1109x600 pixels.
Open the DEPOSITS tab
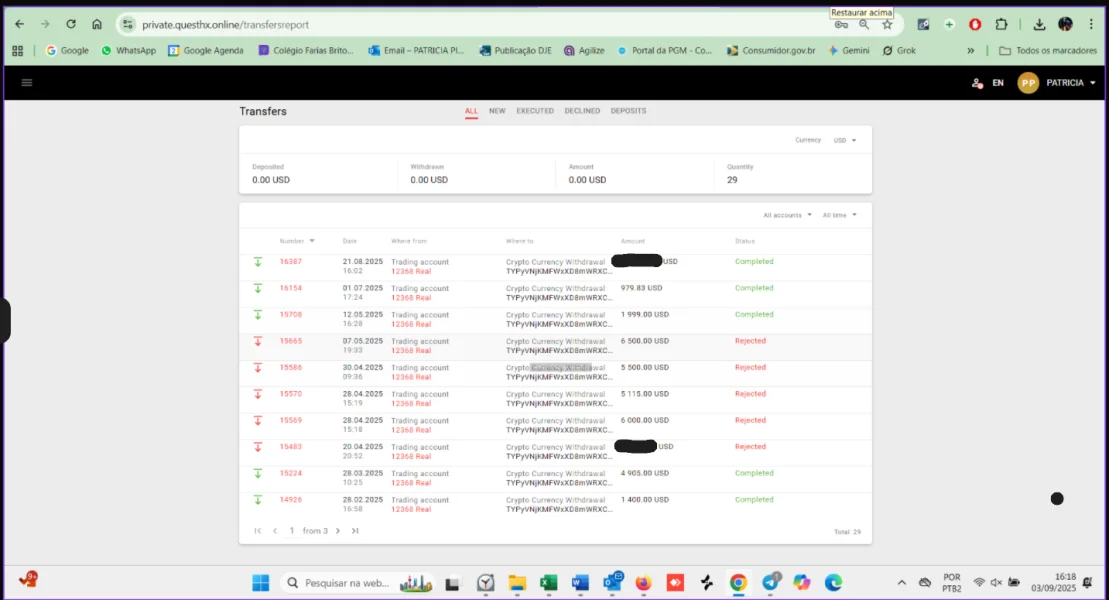[x=628, y=111]
